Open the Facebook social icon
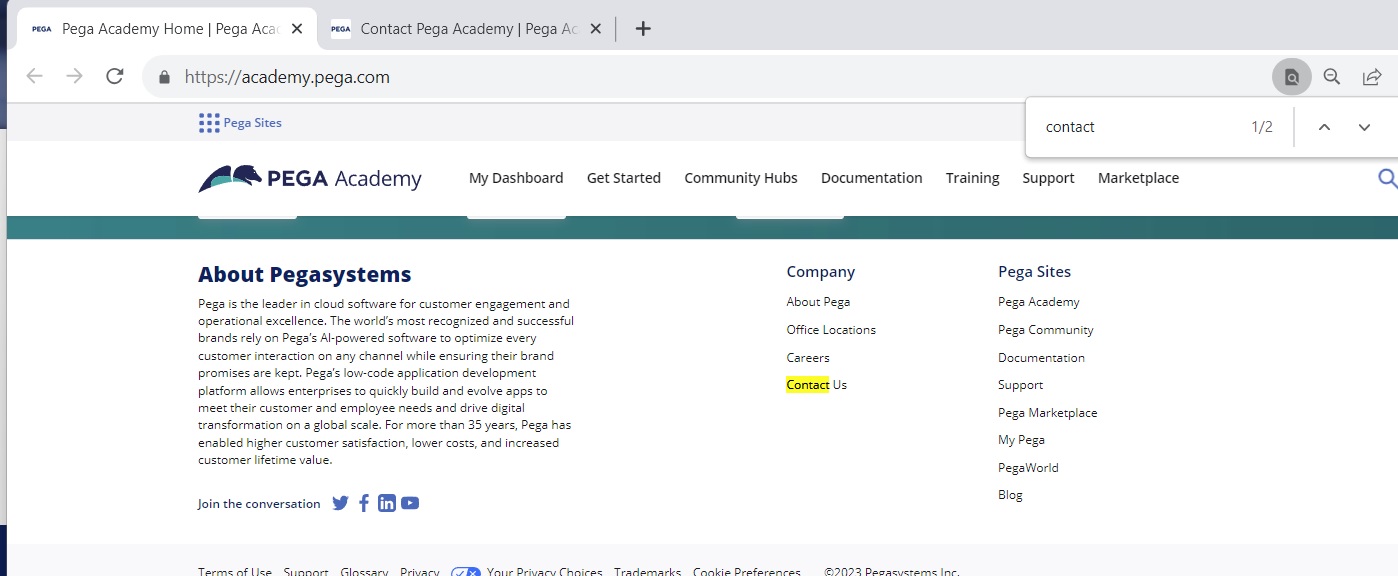The image size is (1398, 576). [364, 503]
